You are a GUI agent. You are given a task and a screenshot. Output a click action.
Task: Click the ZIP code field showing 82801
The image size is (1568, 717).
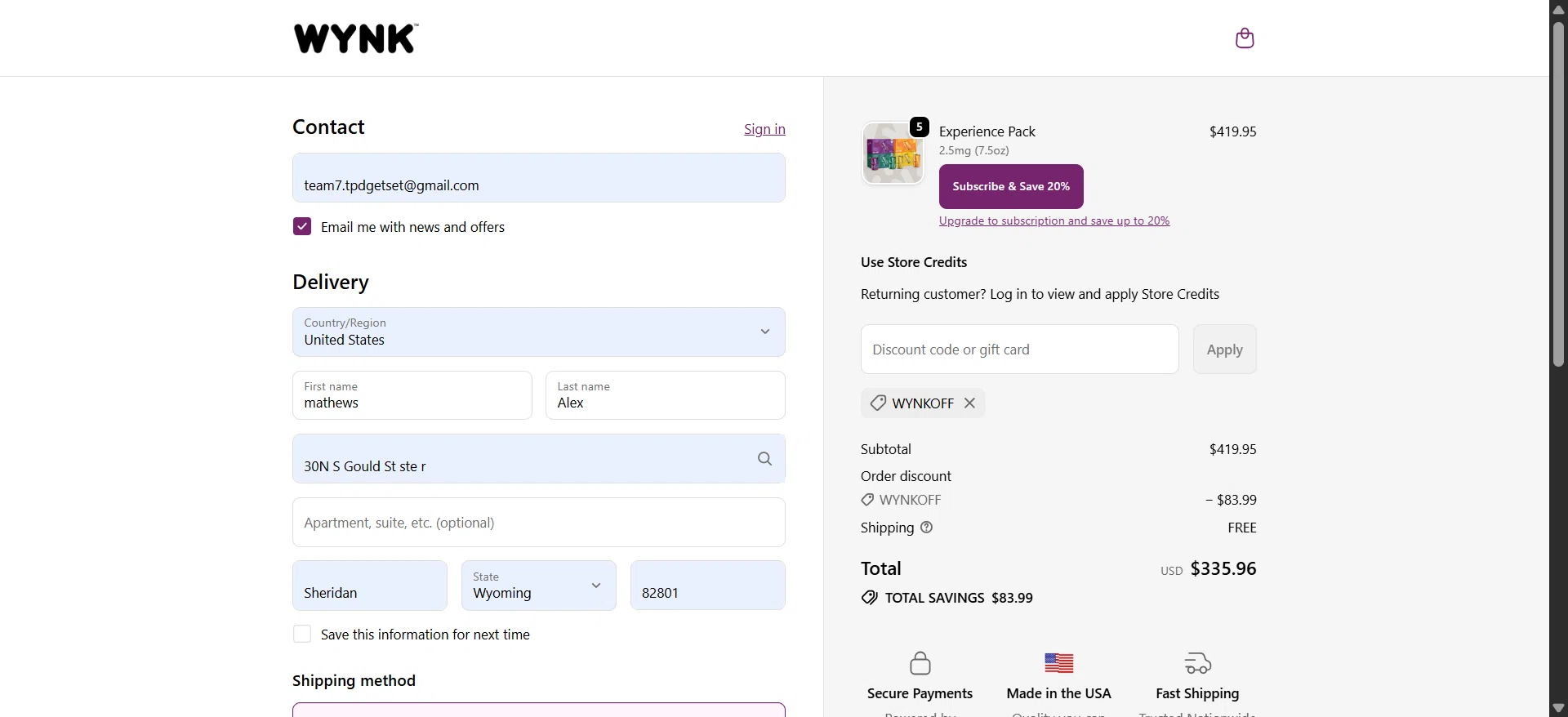coord(708,585)
